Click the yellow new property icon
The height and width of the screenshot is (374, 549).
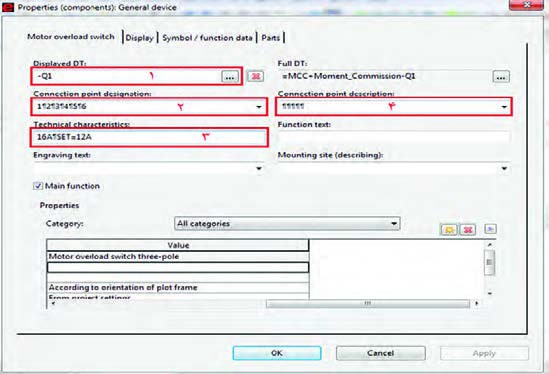pyautogui.click(x=449, y=230)
